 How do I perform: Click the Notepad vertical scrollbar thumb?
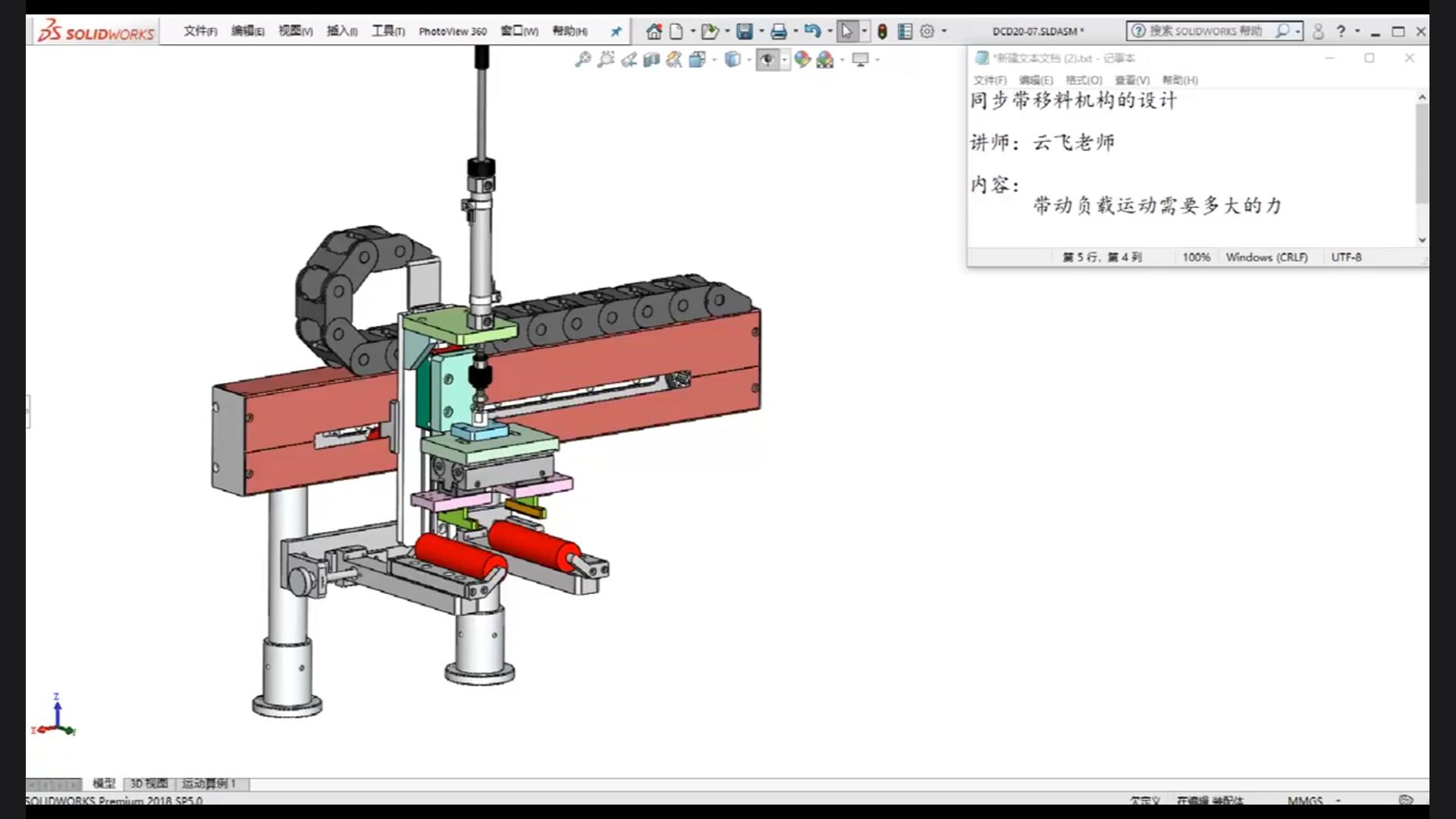pyautogui.click(x=1422, y=154)
